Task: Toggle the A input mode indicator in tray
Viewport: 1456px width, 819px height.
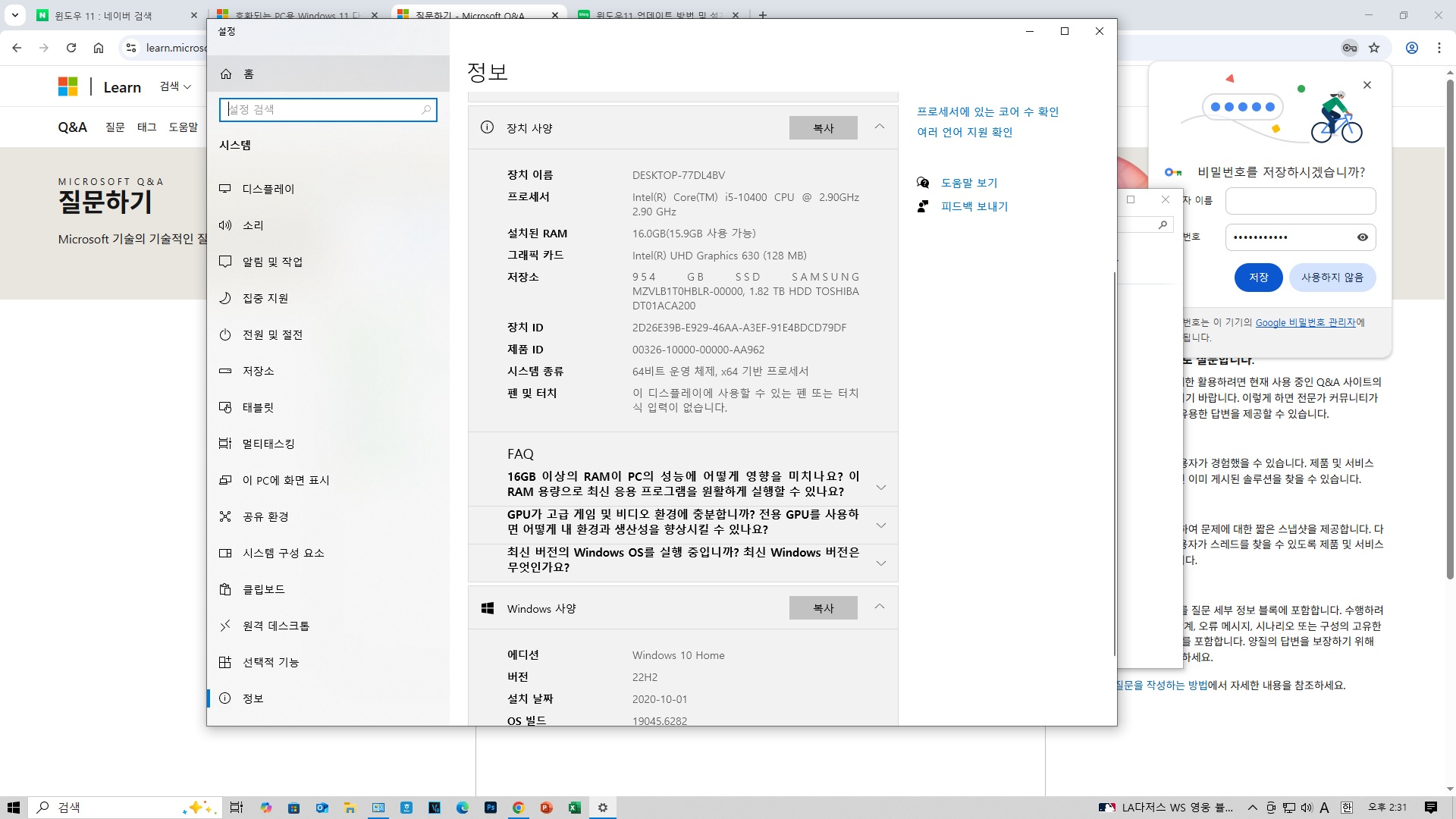Action: point(1325,808)
